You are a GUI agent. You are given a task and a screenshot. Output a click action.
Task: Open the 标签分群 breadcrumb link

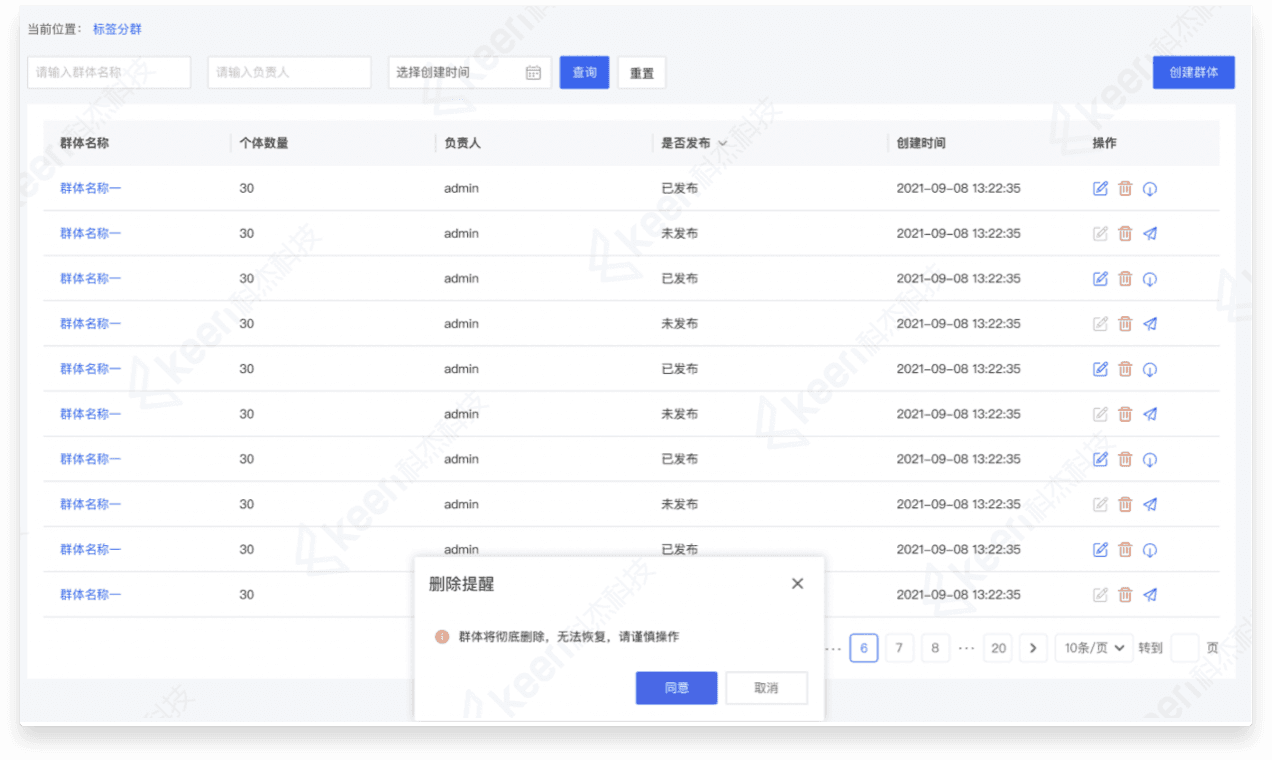(117, 30)
